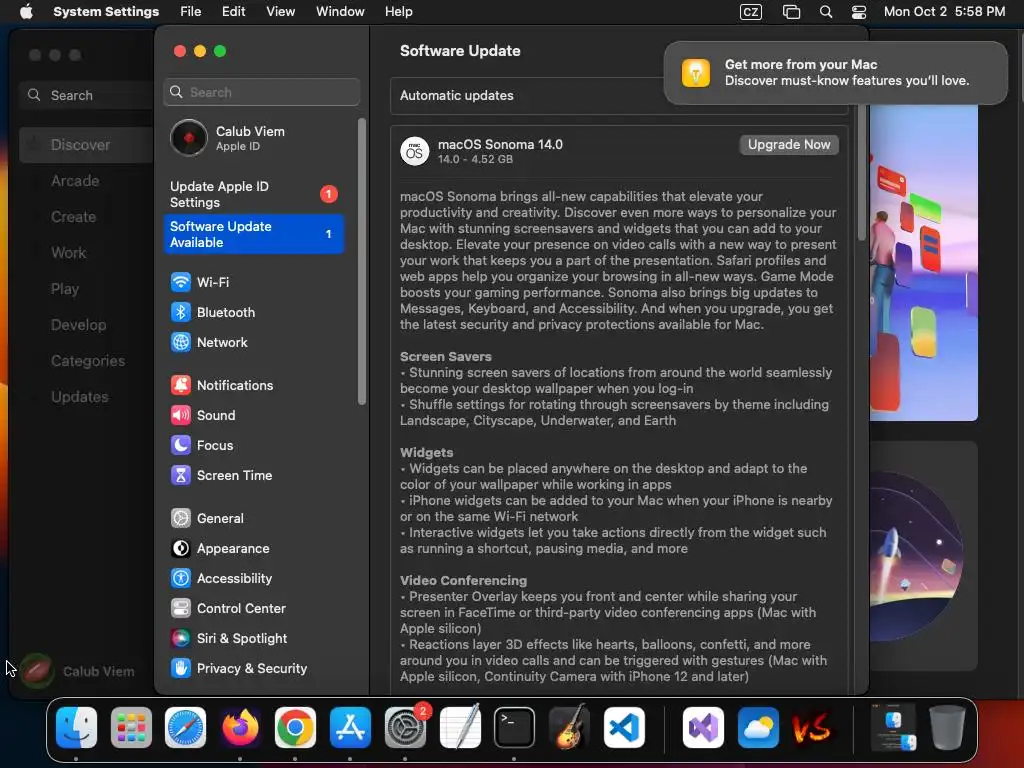Select Work in App Store sidebar
This screenshot has height=768, width=1024.
click(x=68, y=253)
